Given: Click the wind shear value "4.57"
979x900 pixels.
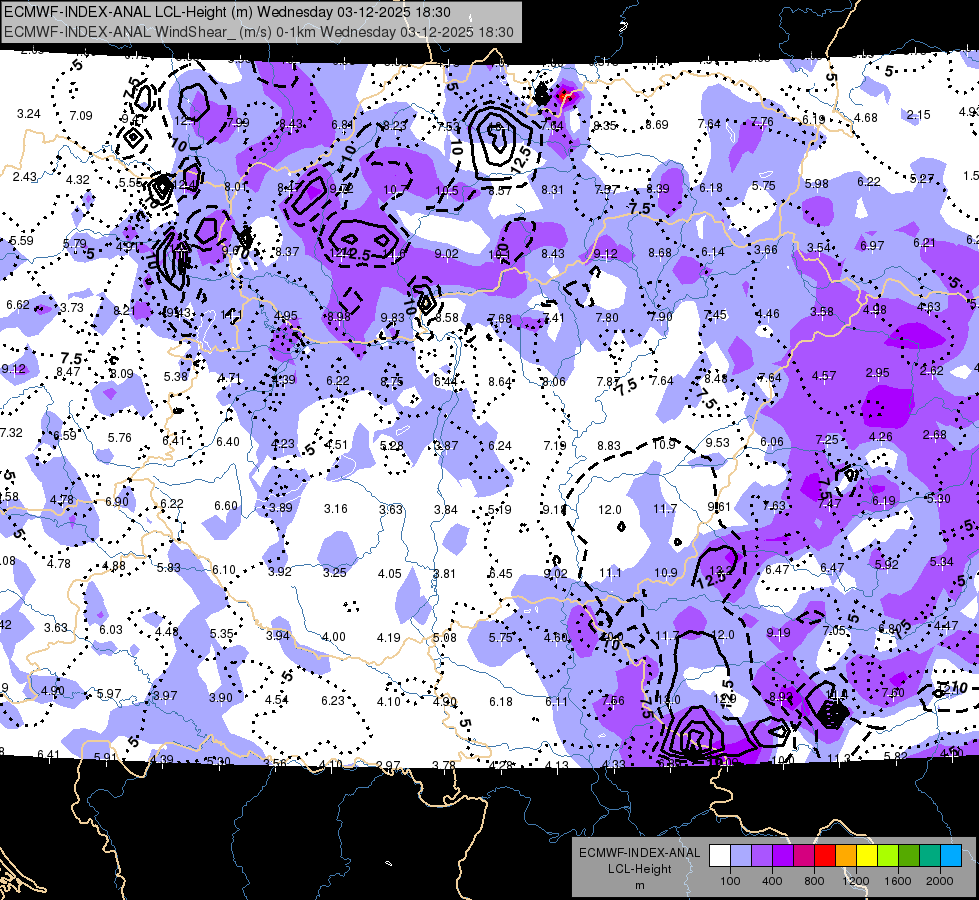Looking at the screenshot, I should pyautogui.click(x=824, y=376).
